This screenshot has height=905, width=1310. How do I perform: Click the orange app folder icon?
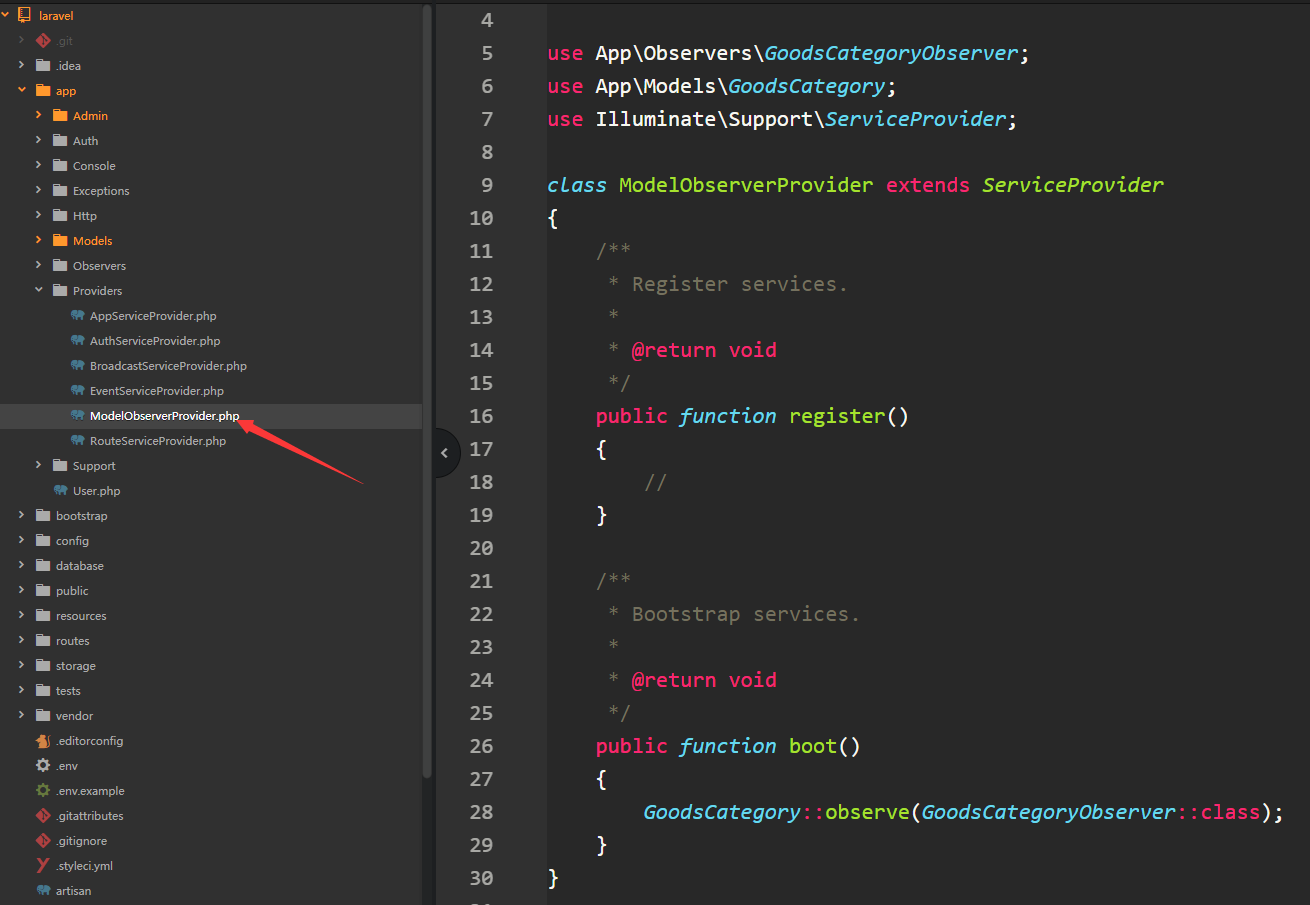[x=42, y=91]
